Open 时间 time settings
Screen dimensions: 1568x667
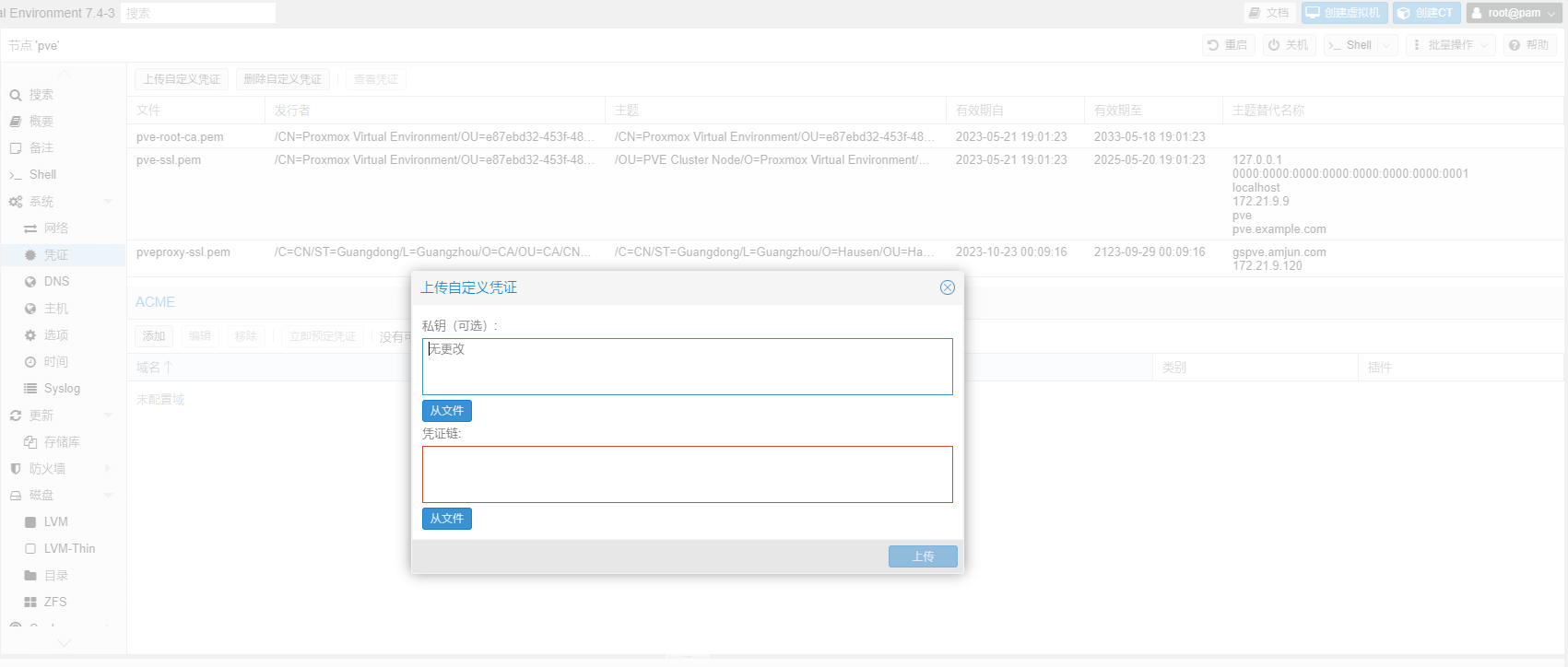click(x=56, y=362)
